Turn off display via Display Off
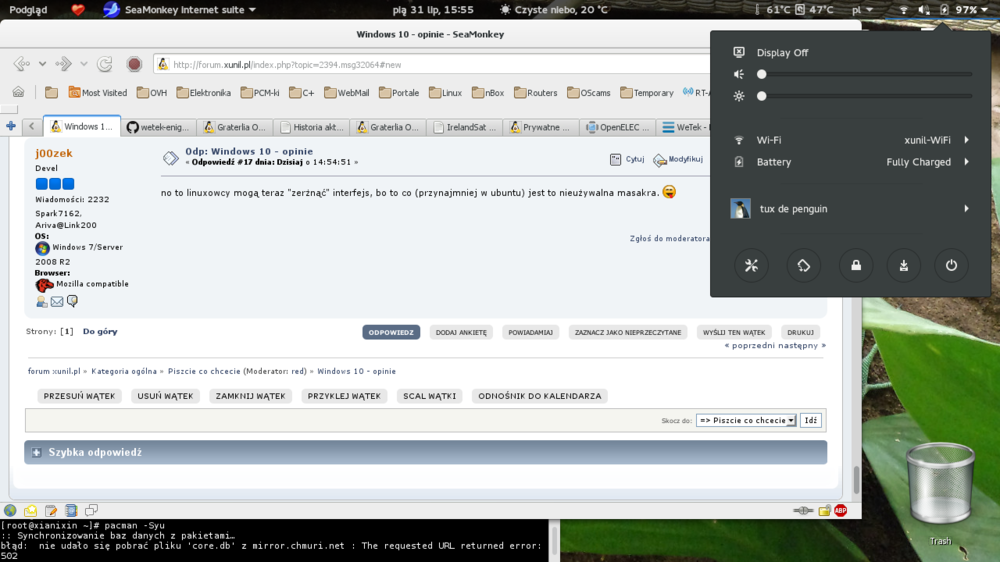 (x=782, y=53)
